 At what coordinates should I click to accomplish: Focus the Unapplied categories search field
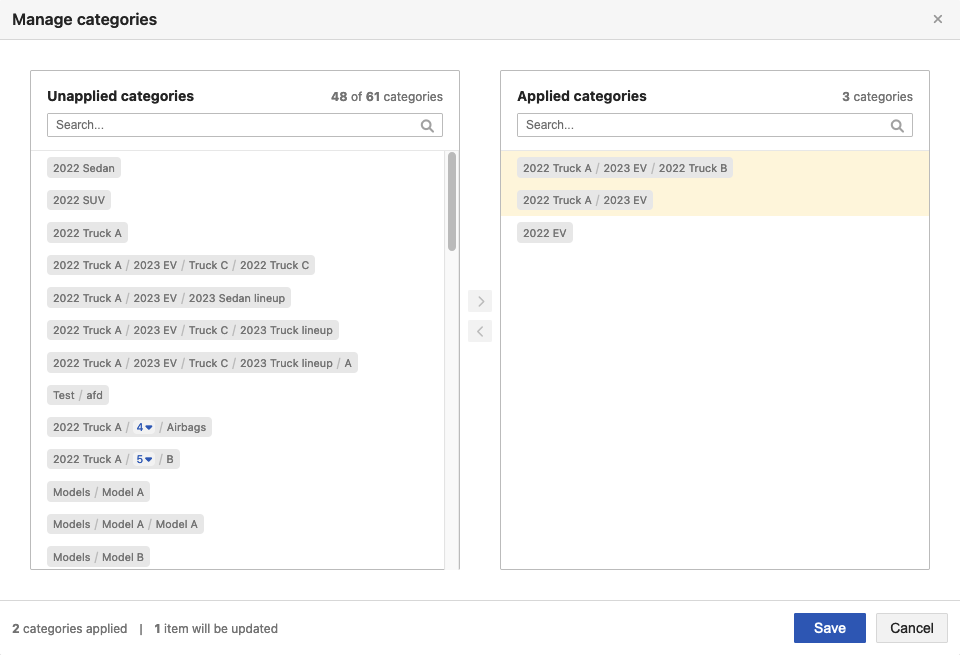click(235, 125)
